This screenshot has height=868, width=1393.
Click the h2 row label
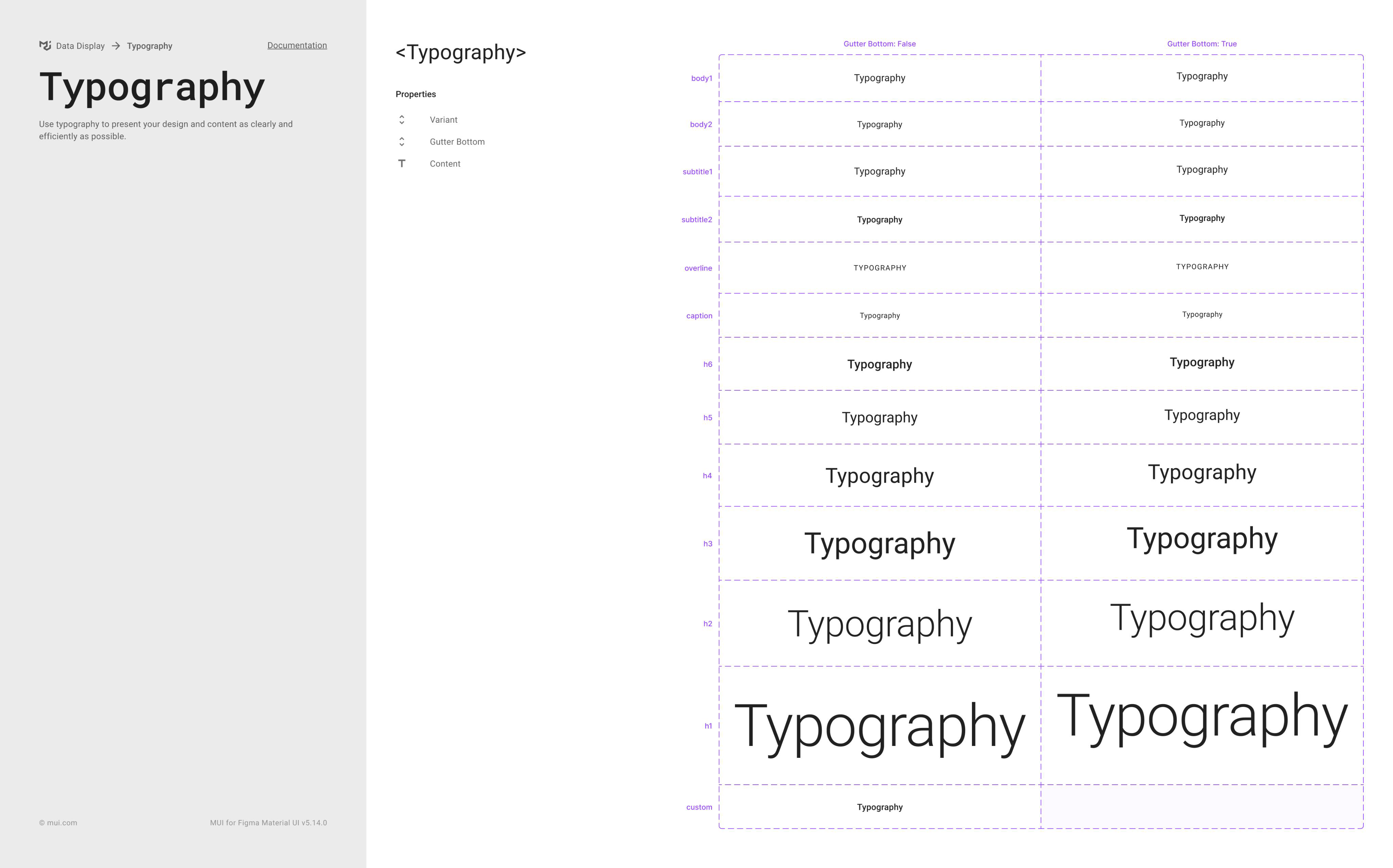(708, 624)
